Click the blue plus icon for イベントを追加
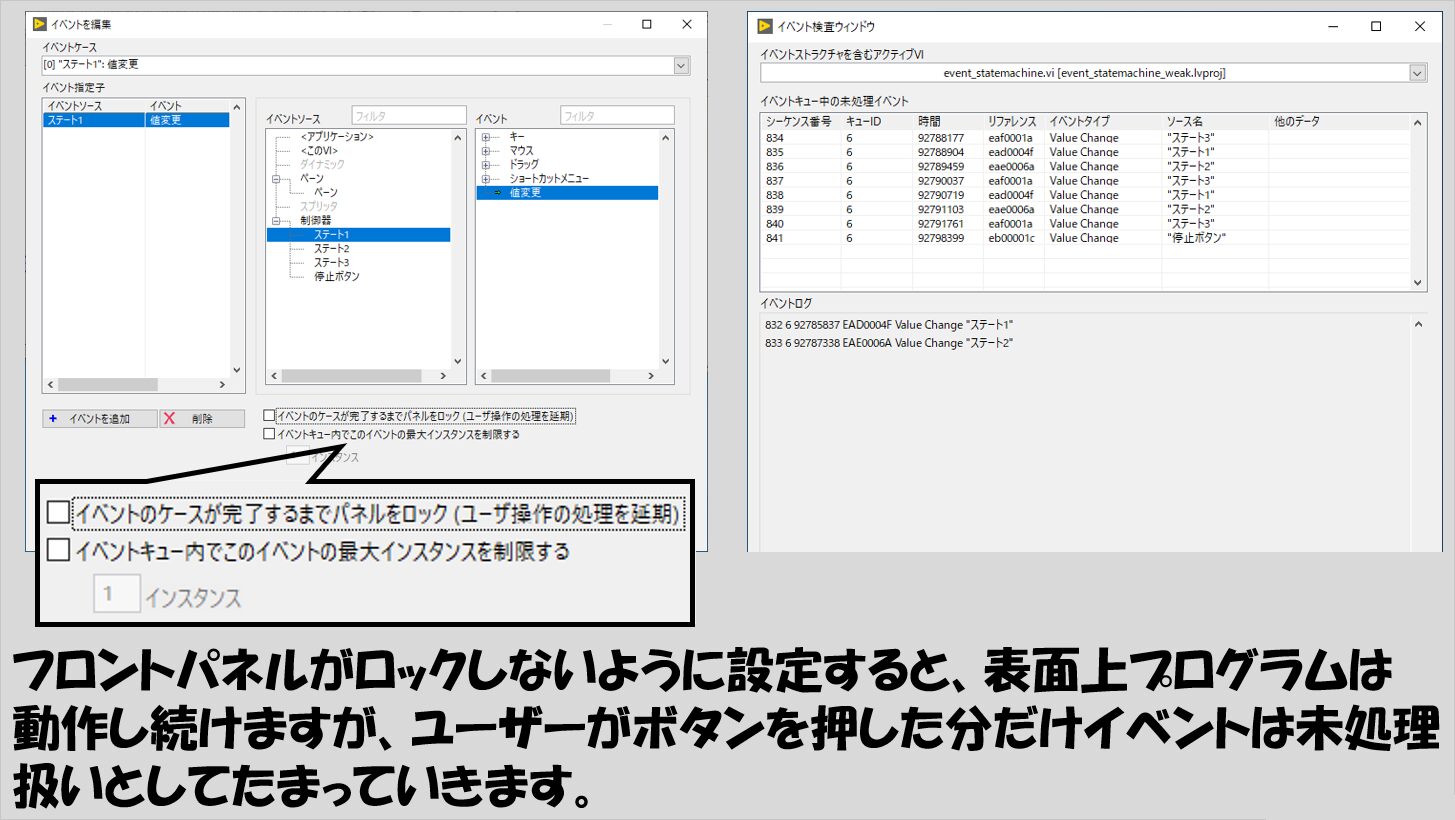This screenshot has height=820, width=1455. pyautogui.click(x=53, y=419)
